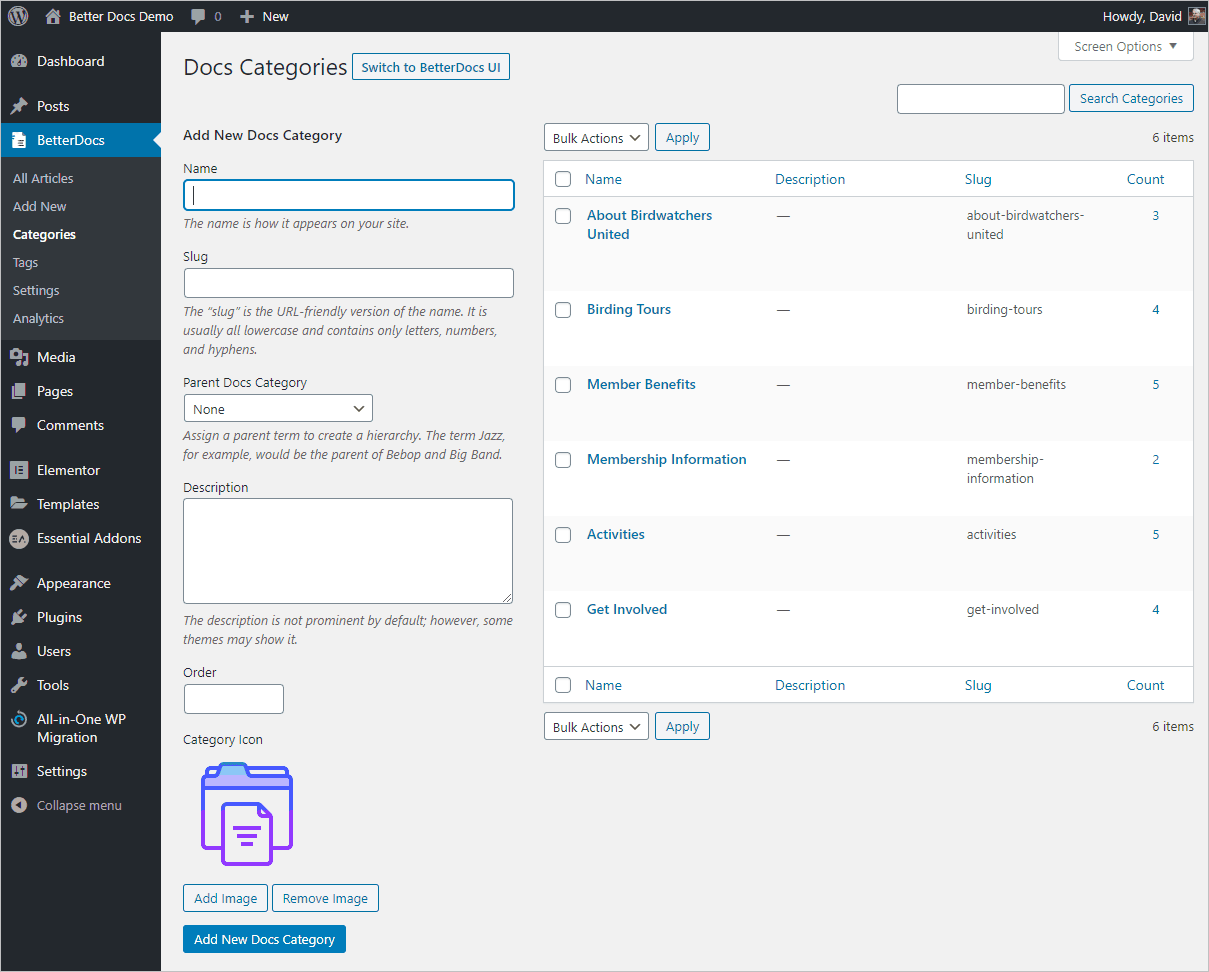Click Switch to BetterDocs UI button
This screenshot has height=972, width=1209.
[x=431, y=67]
